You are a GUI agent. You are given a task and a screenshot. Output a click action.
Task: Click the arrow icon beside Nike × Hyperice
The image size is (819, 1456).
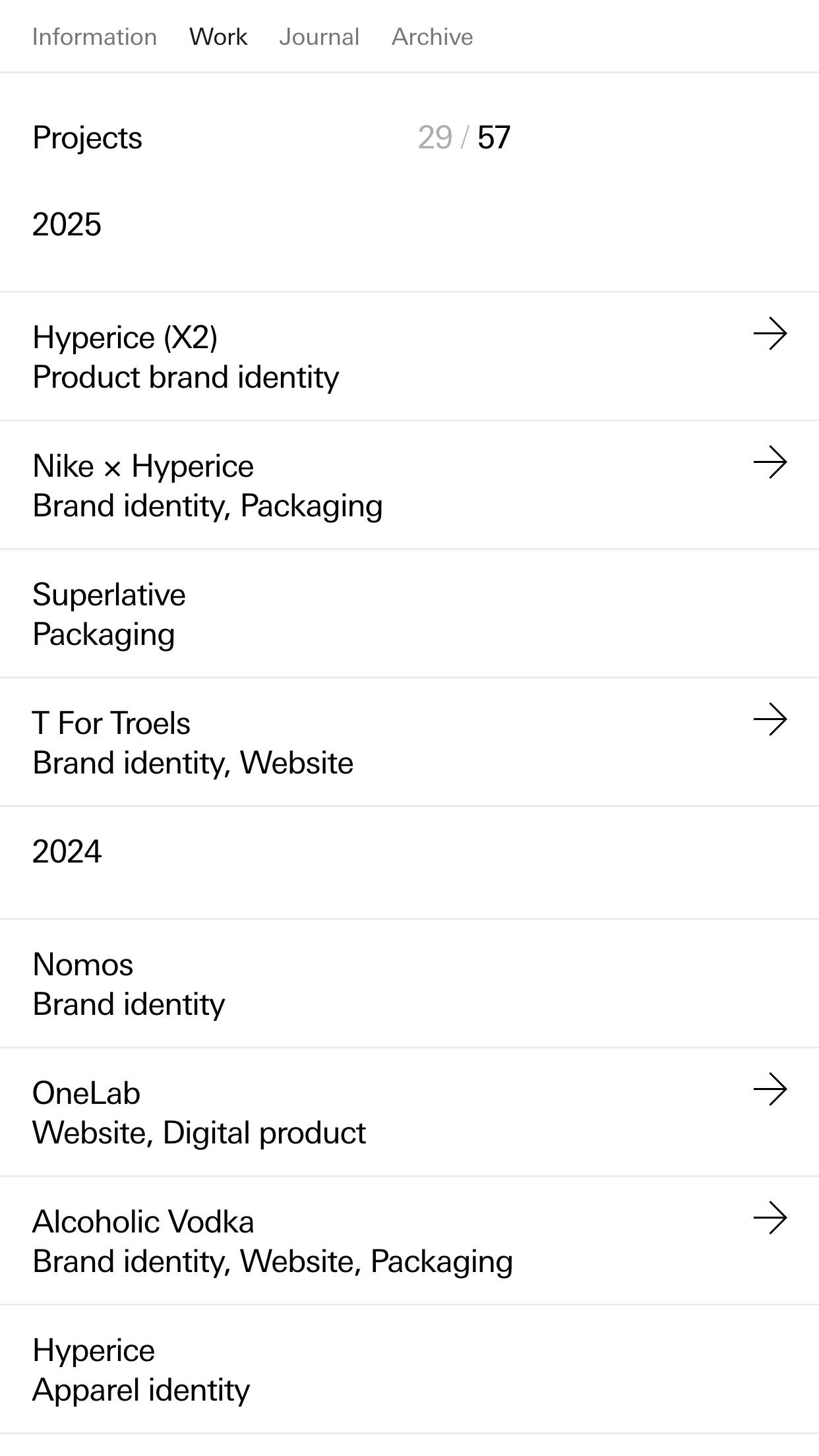[x=770, y=462]
